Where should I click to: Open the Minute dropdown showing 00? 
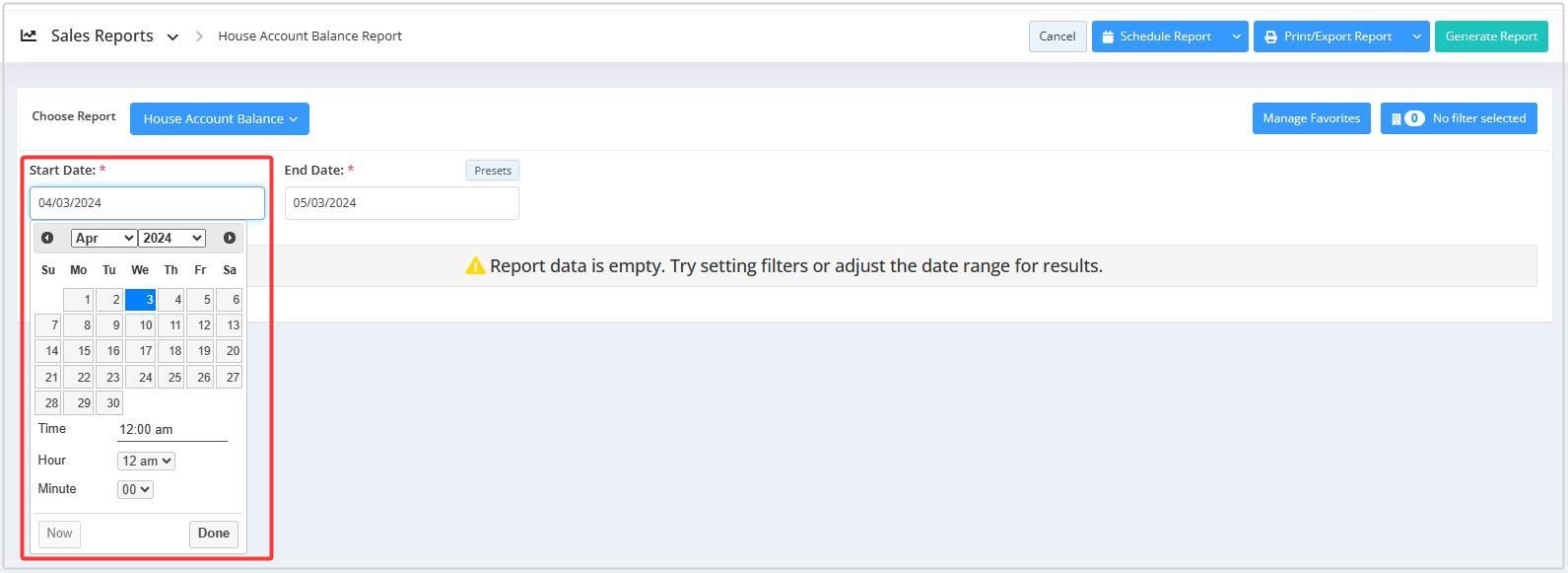point(135,489)
